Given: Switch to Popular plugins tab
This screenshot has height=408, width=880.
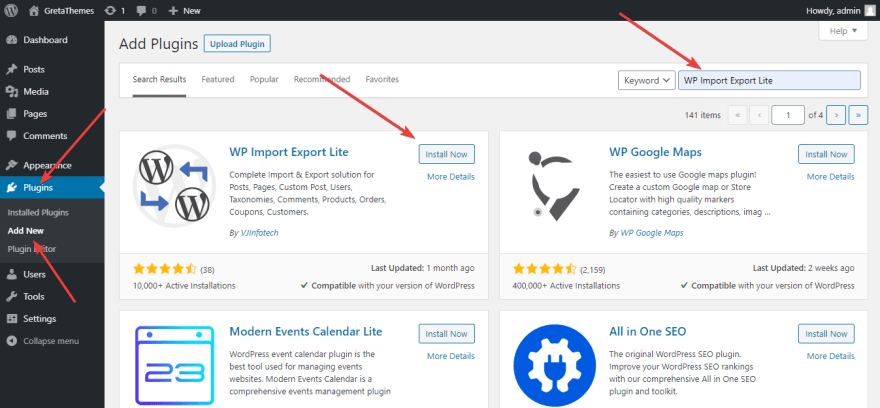Looking at the screenshot, I should click(264, 80).
